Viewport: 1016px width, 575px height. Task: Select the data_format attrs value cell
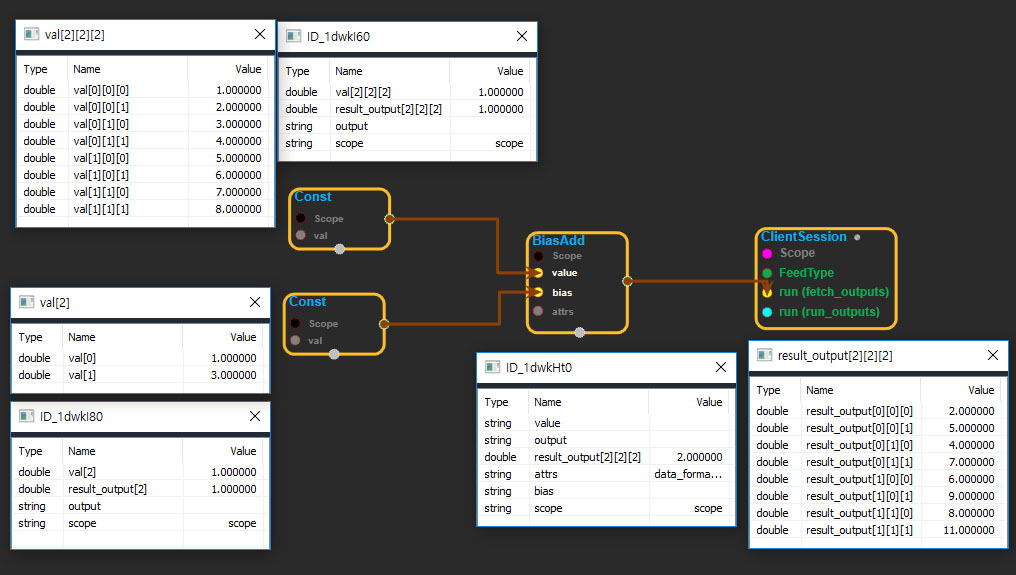point(688,474)
